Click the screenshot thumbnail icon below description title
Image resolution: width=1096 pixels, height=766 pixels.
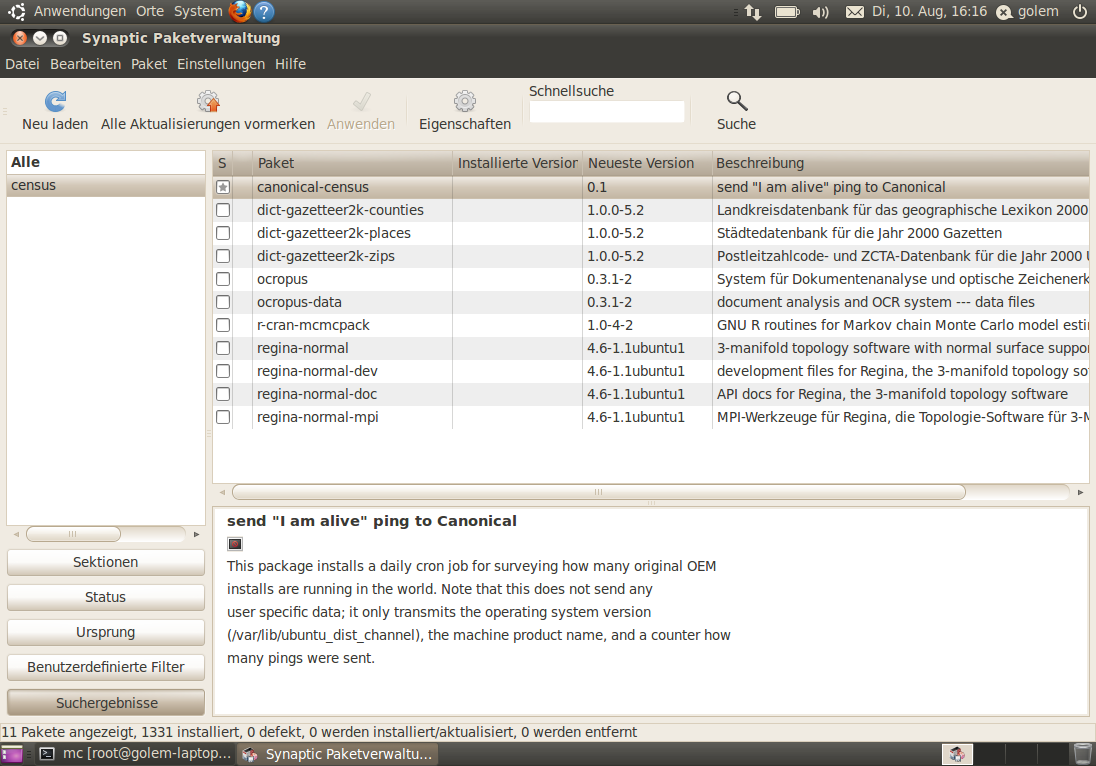235,544
